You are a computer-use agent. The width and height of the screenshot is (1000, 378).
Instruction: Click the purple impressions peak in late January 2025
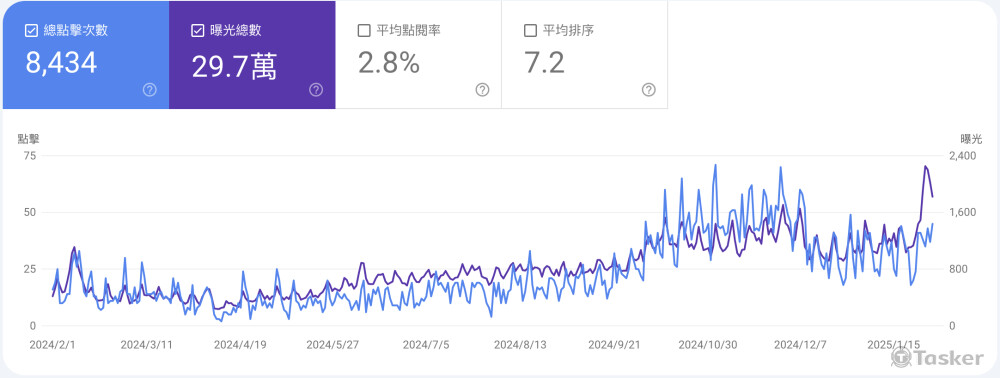[x=925, y=167]
